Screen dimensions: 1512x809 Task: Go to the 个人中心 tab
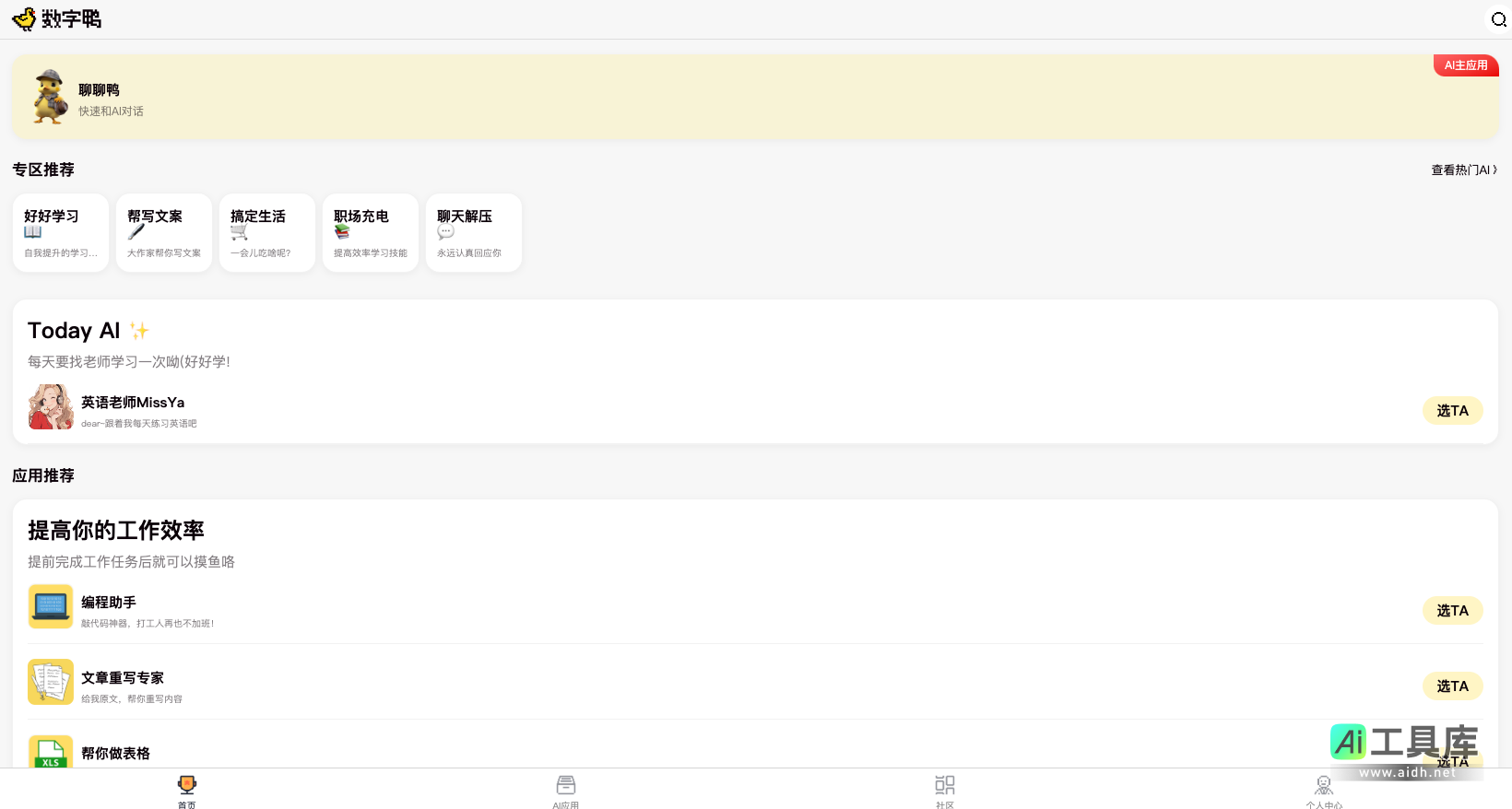click(1324, 790)
